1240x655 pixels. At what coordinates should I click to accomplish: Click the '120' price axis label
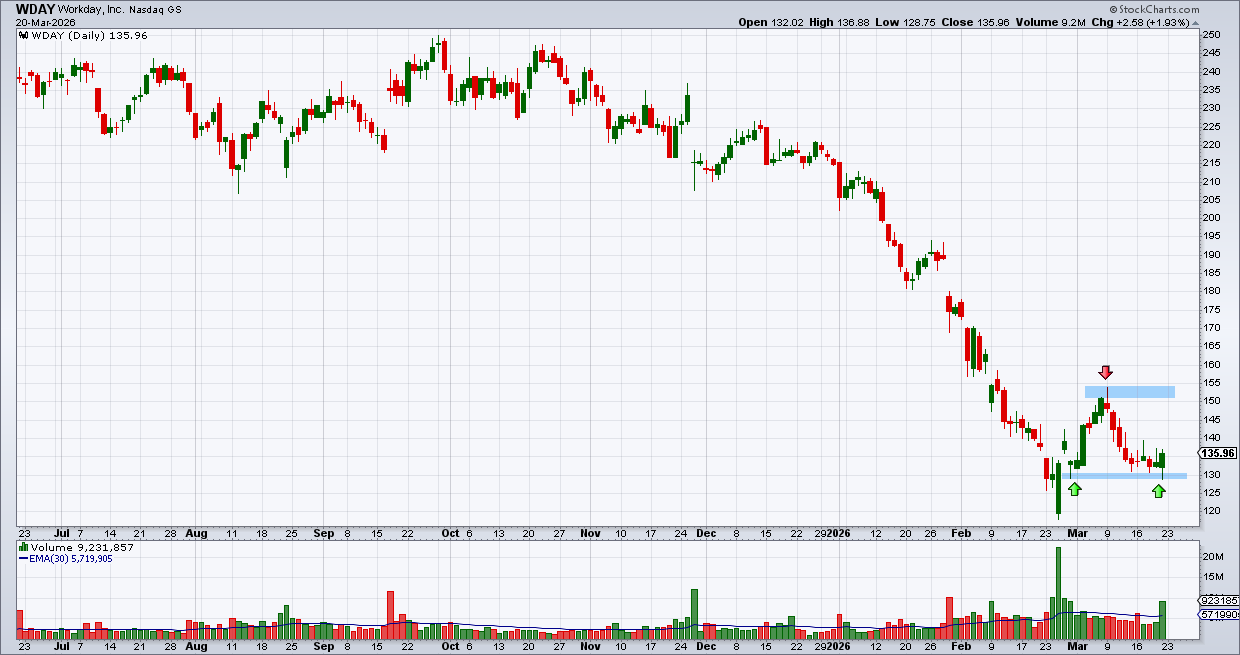point(1210,511)
